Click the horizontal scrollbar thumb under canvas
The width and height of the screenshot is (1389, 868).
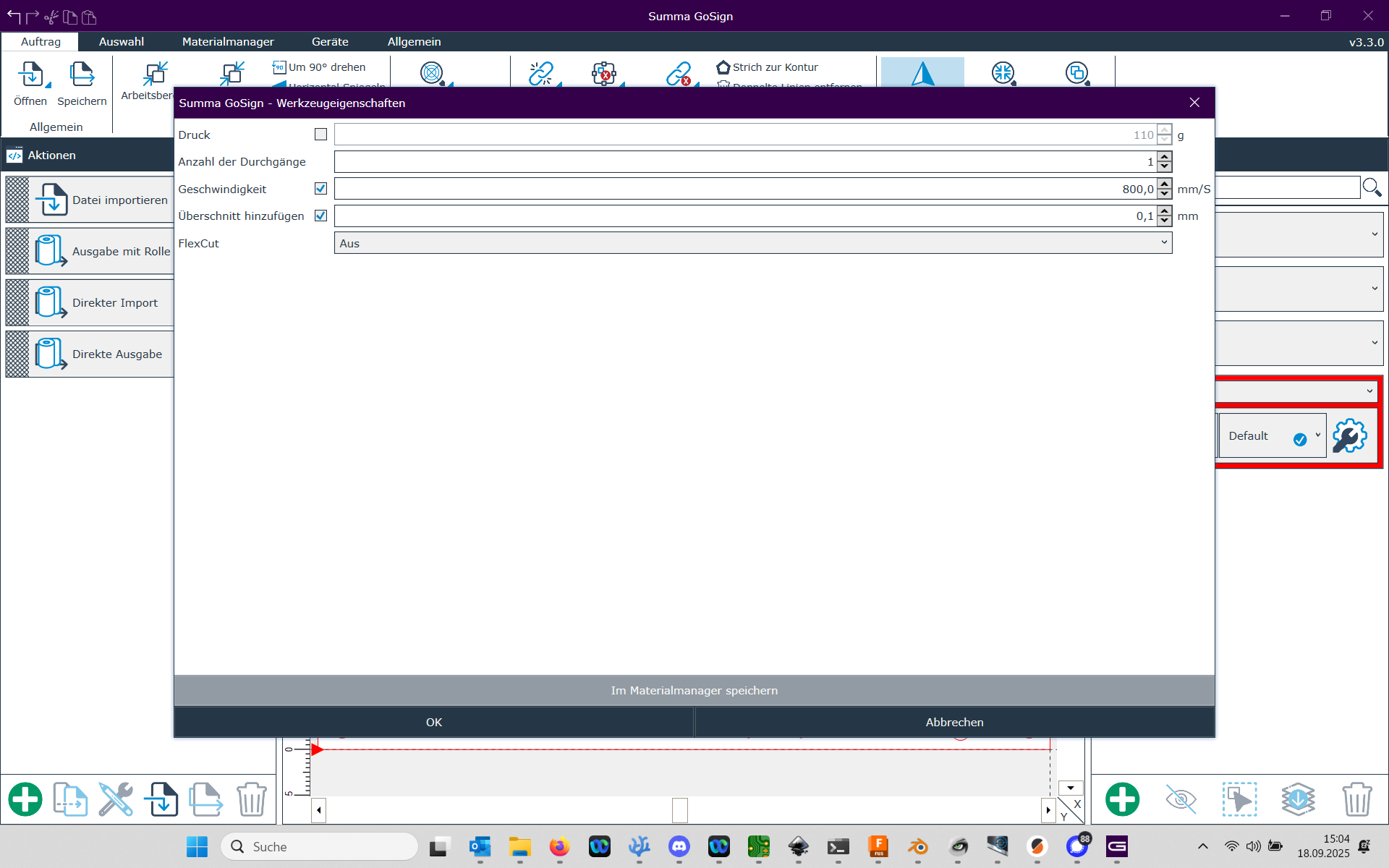[680, 810]
